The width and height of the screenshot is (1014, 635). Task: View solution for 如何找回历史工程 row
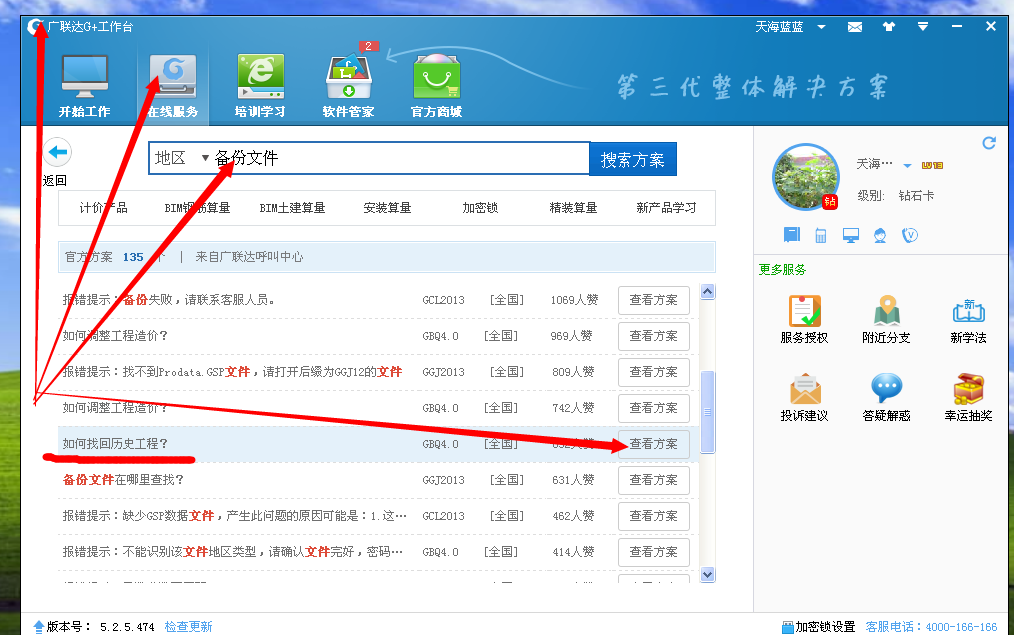click(654, 444)
